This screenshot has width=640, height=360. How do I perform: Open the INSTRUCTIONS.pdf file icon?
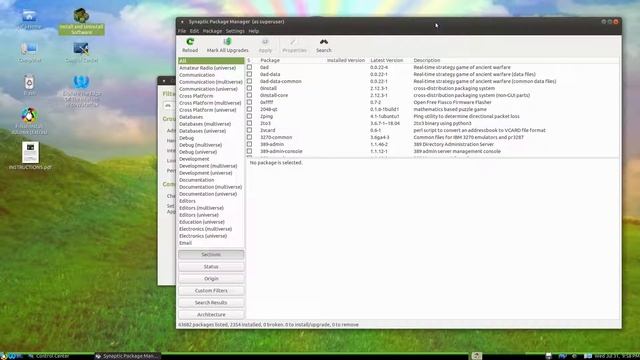click(30, 156)
